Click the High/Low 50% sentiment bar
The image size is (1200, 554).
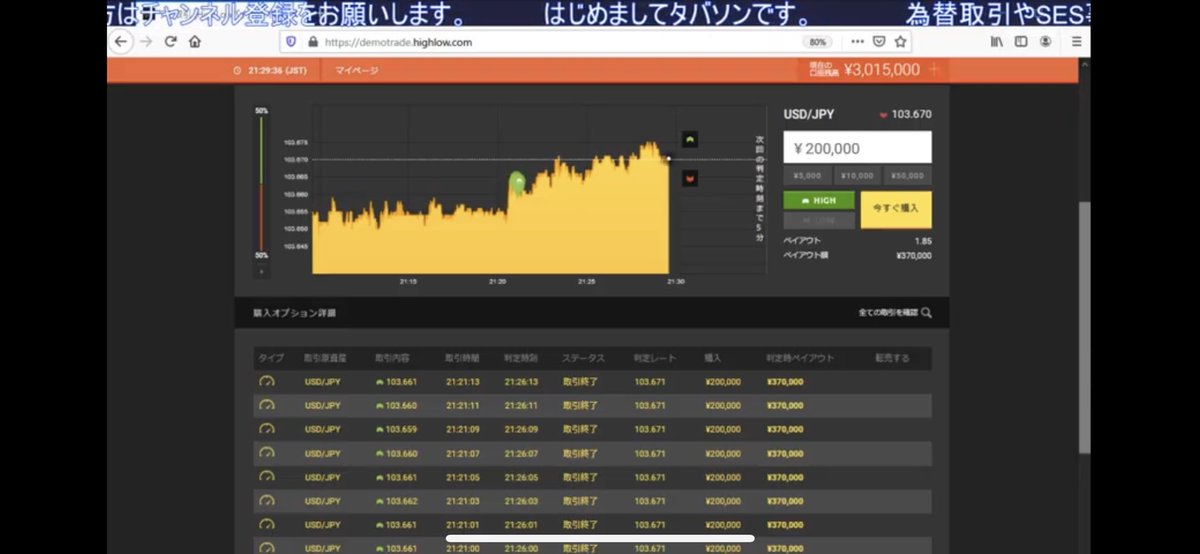tap(262, 182)
